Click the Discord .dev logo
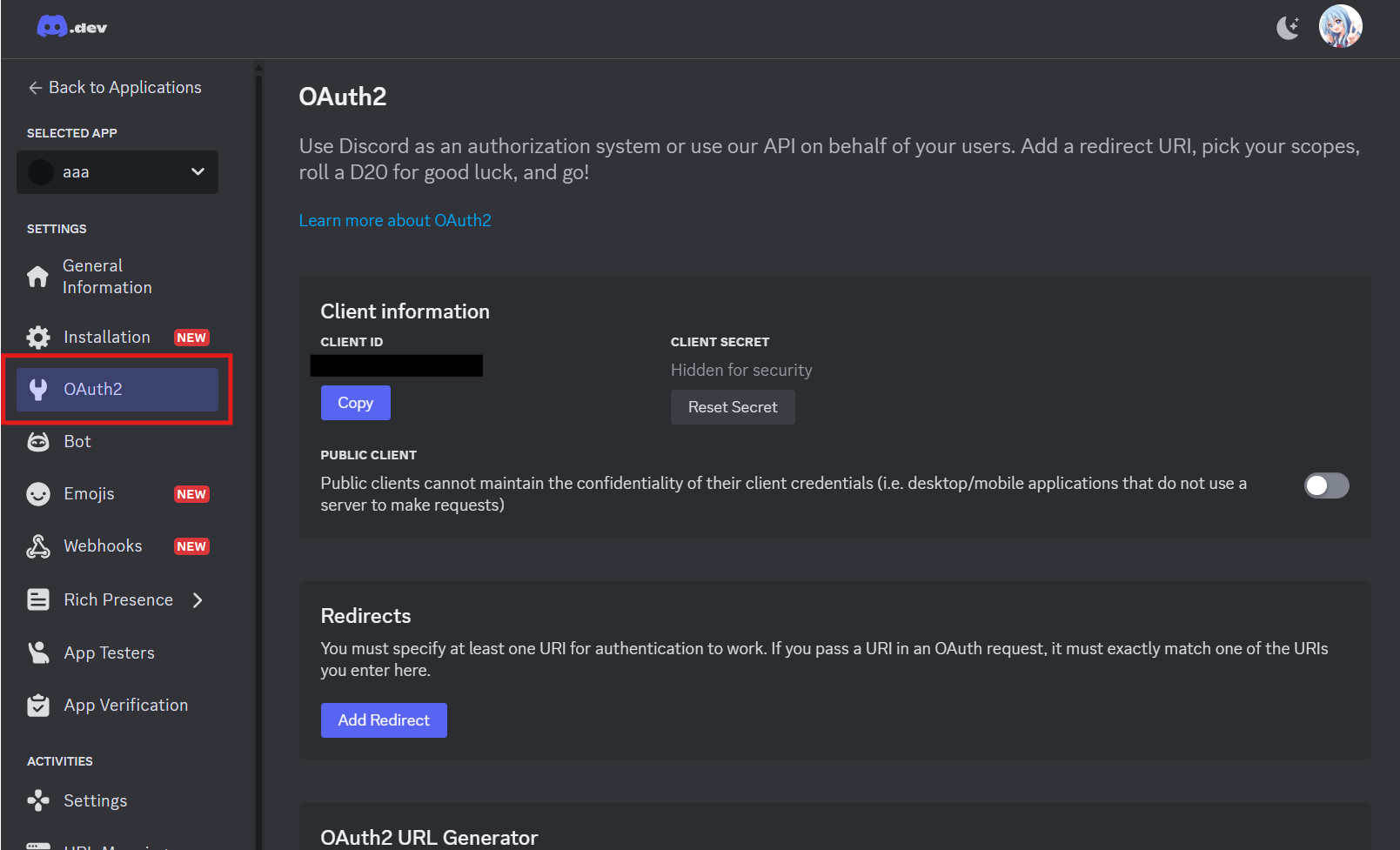Image resolution: width=1400 pixels, height=850 pixels. (x=71, y=28)
